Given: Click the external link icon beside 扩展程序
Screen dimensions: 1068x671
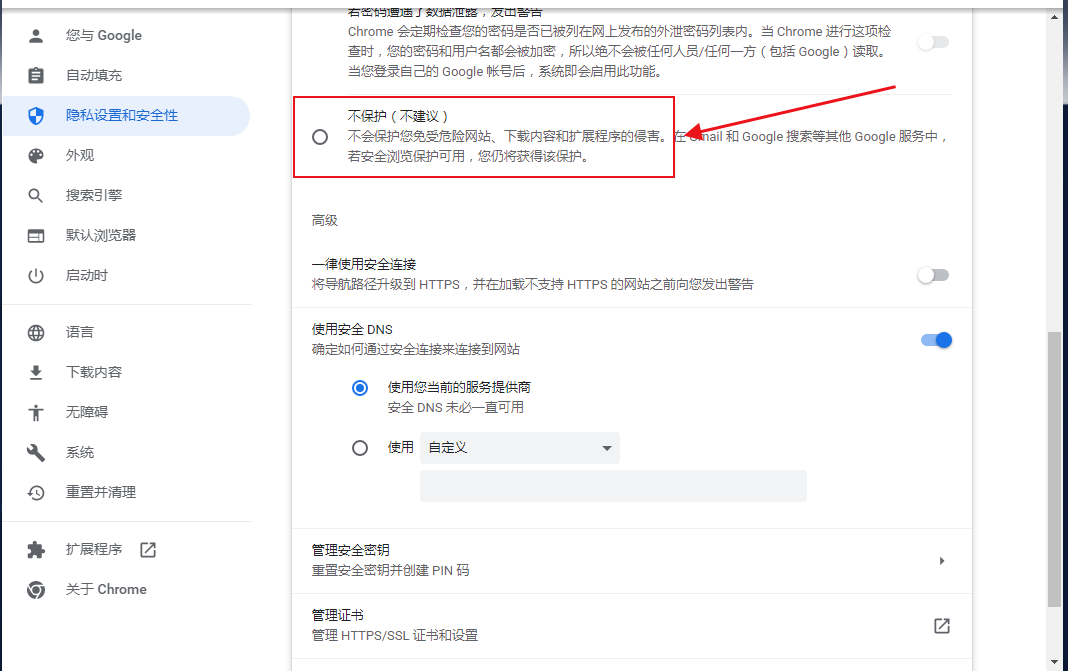Looking at the screenshot, I should [x=148, y=550].
